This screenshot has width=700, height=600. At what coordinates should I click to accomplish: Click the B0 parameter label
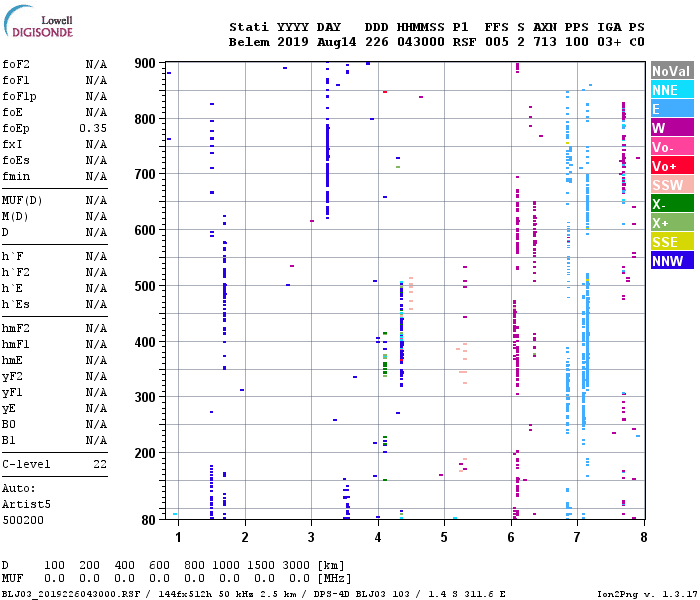click(9, 425)
